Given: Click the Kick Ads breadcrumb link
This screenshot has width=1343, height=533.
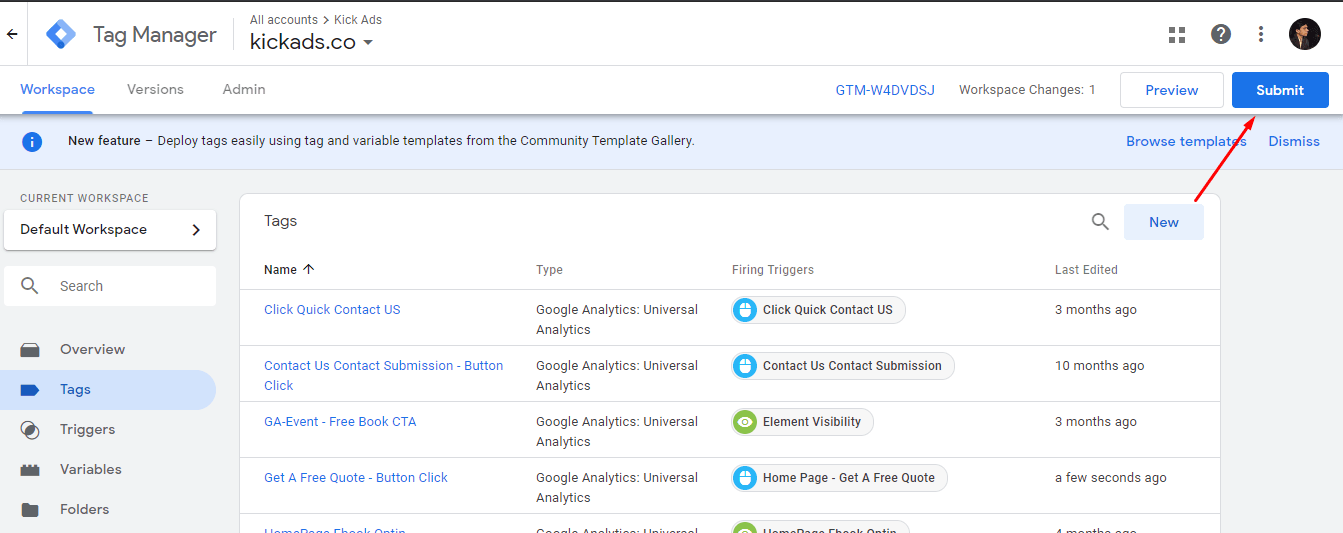Looking at the screenshot, I should click(358, 19).
